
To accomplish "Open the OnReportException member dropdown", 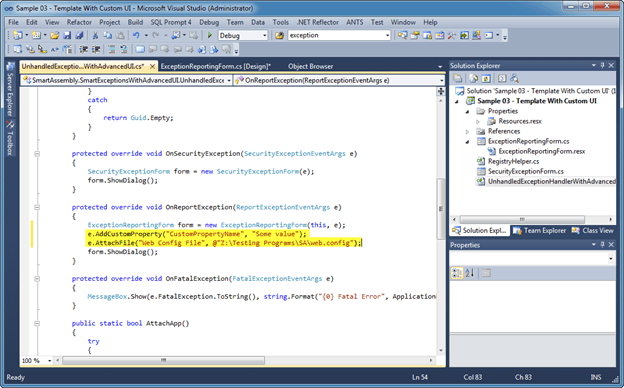I will pyautogui.click(x=441, y=80).
